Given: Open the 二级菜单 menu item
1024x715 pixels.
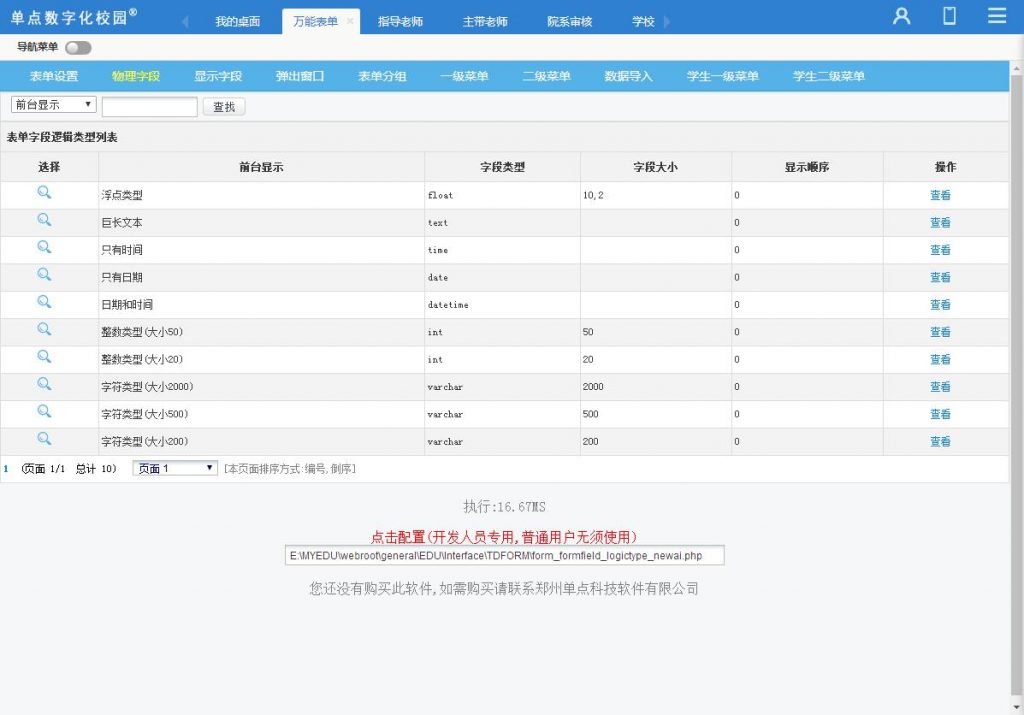Looking at the screenshot, I should pyautogui.click(x=547, y=76).
